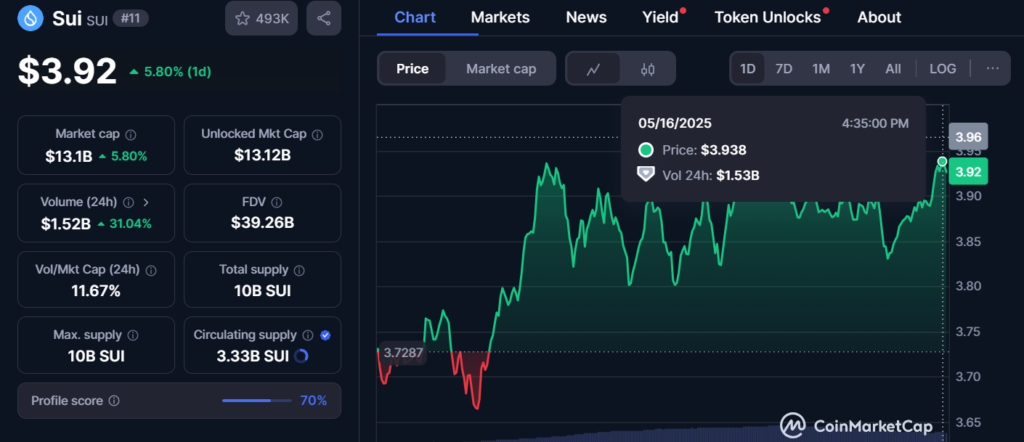
Task: Click the verified checkmark badge on Circulating supply
Action: pyautogui.click(x=326, y=335)
